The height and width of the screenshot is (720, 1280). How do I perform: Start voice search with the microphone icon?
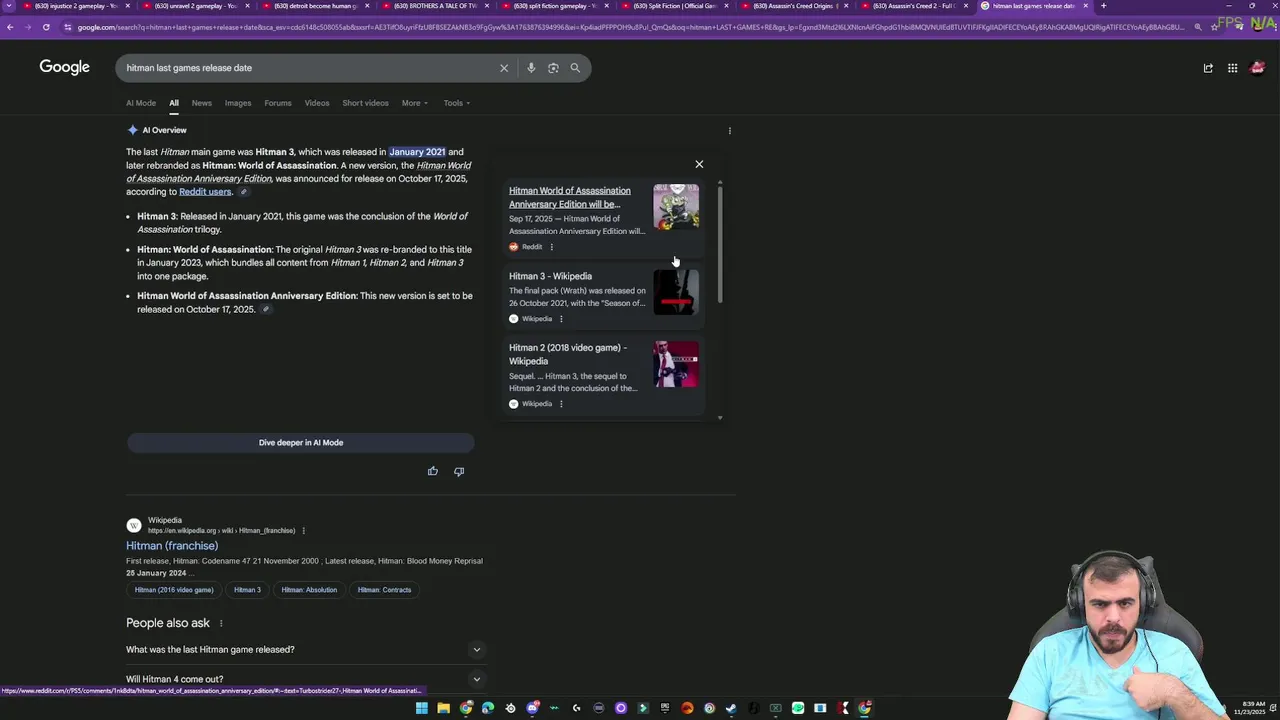click(531, 68)
